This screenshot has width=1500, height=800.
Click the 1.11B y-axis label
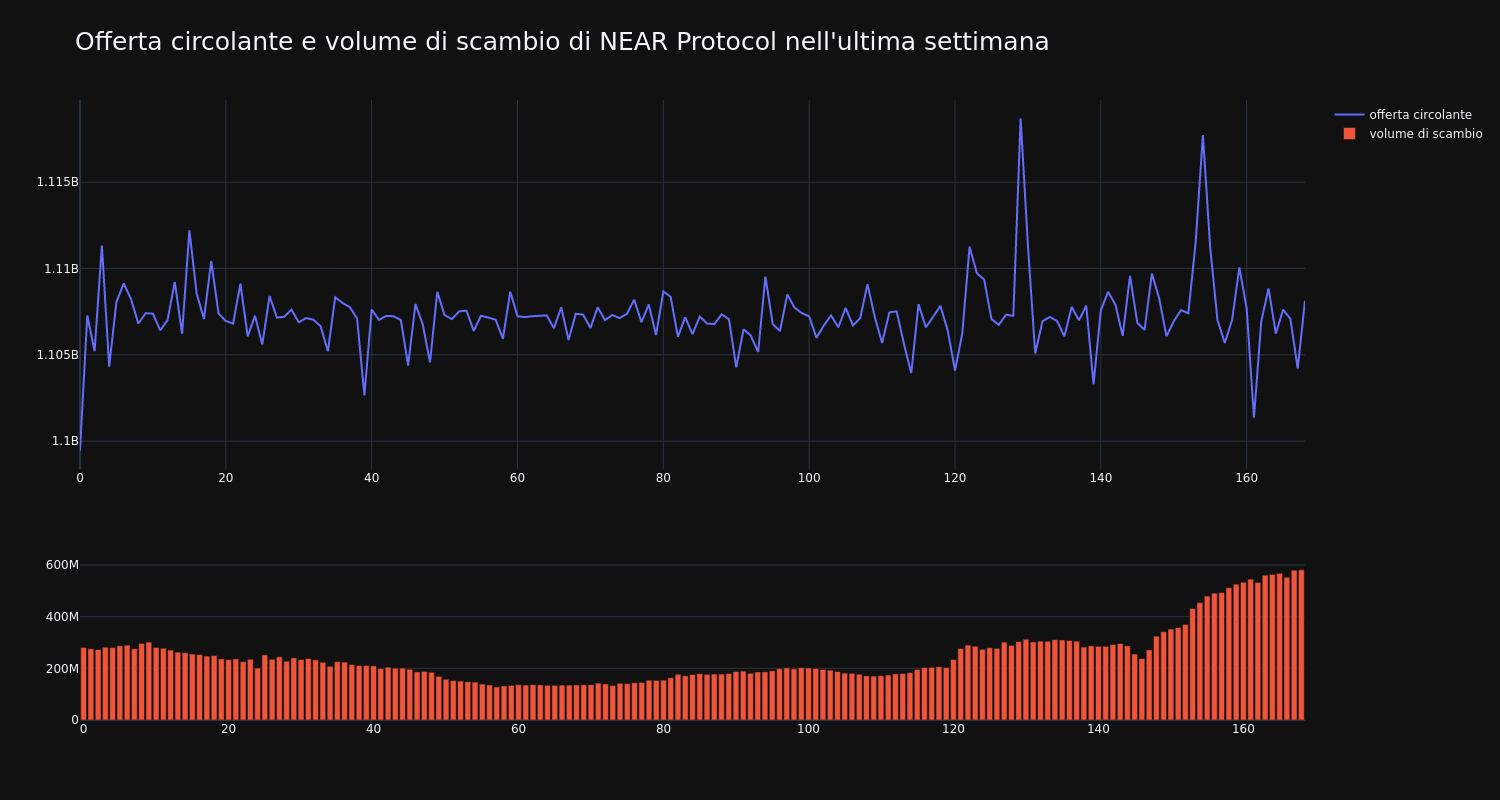61,268
